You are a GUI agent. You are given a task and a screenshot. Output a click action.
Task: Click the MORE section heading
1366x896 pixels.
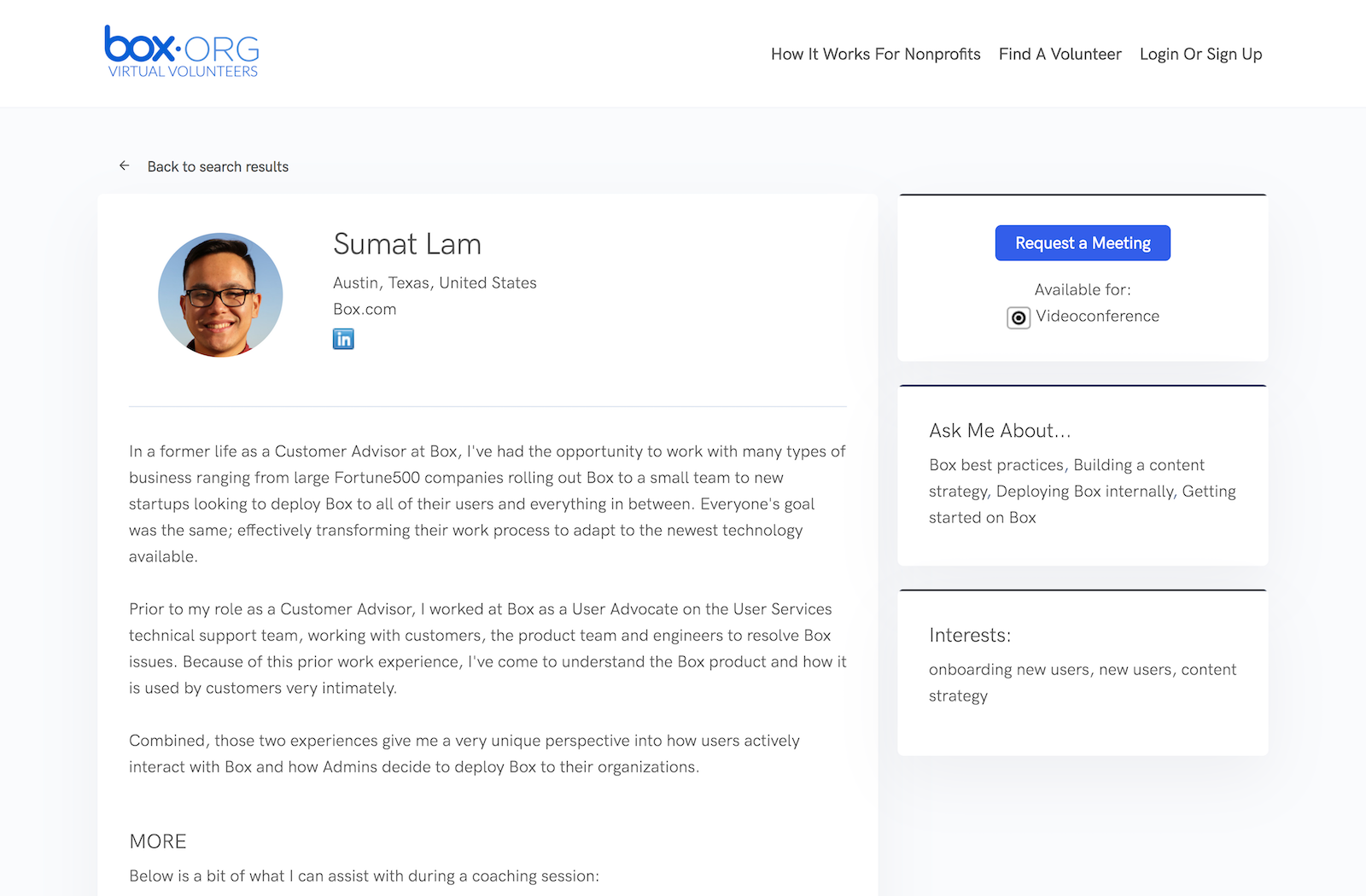158,841
